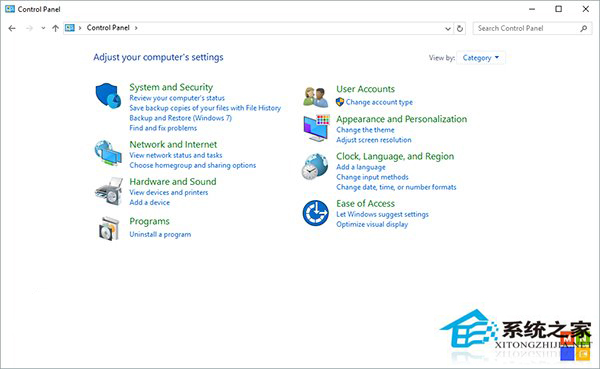Click Optimize visual display
The image size is (600, 369).
click(x=372, y=224)
